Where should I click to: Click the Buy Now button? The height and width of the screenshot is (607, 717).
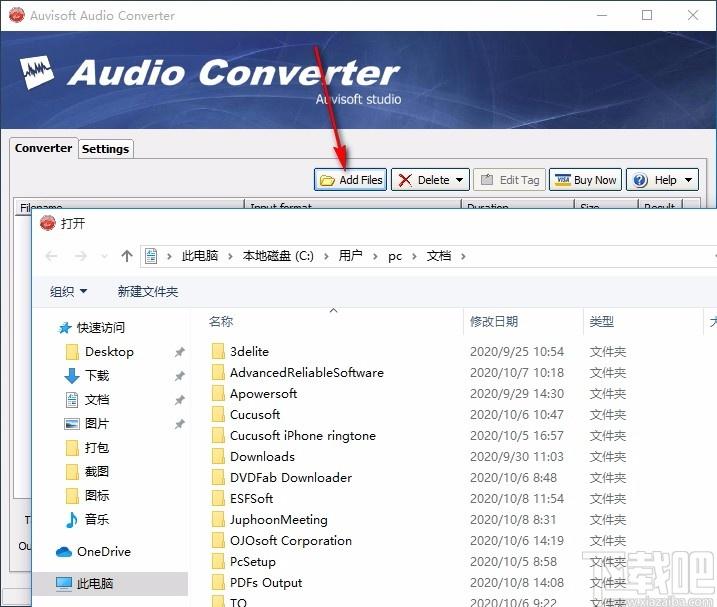click(585, 180)
